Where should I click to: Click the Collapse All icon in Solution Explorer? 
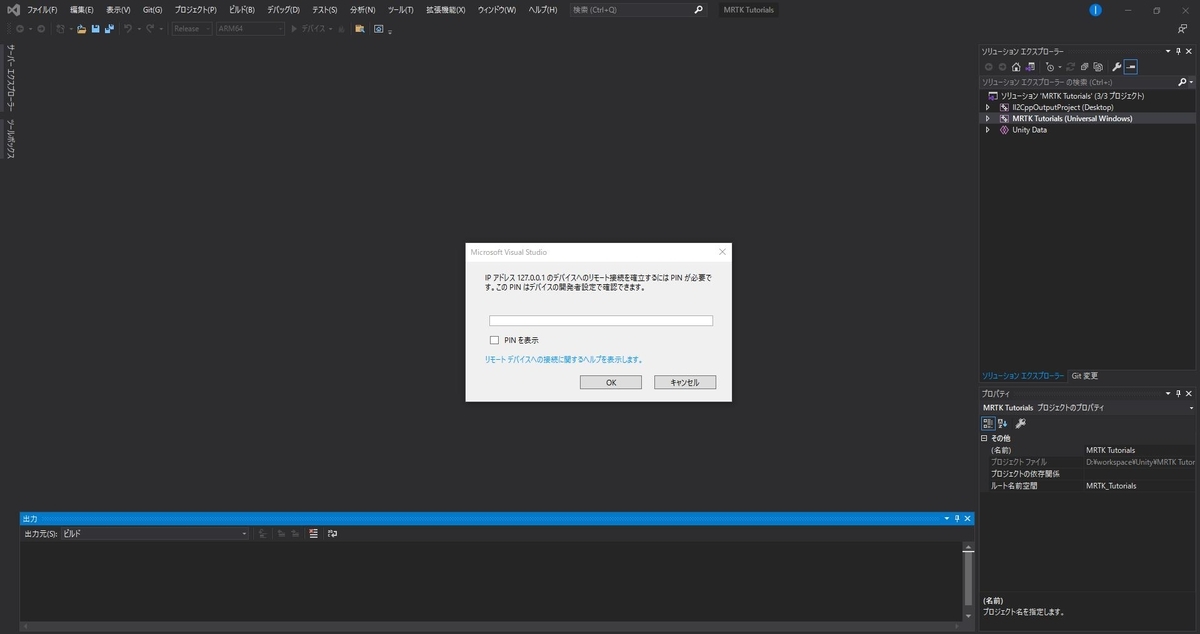point(1085,67)
